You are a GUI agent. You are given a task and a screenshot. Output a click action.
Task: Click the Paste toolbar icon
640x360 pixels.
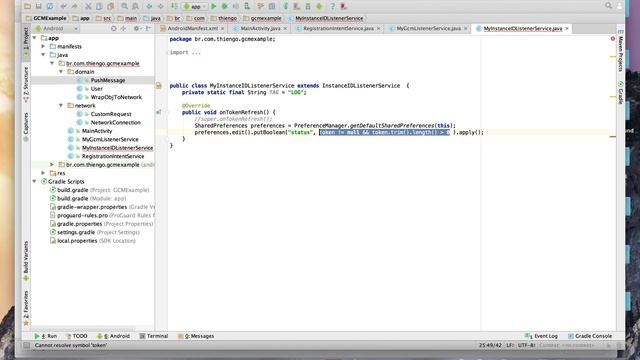110,6
